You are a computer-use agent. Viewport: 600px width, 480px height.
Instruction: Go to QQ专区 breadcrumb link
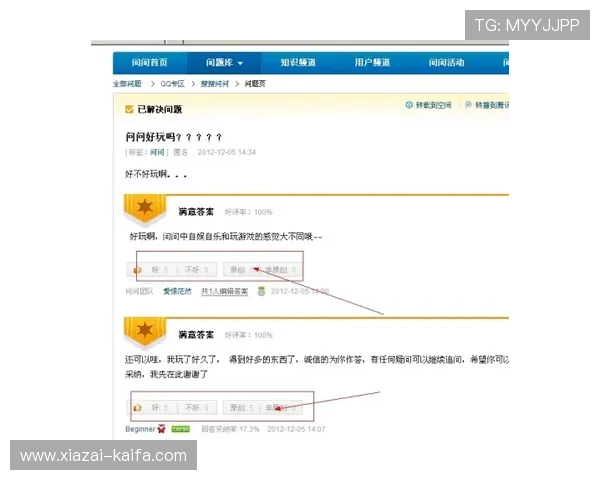[x=172, y=83]
